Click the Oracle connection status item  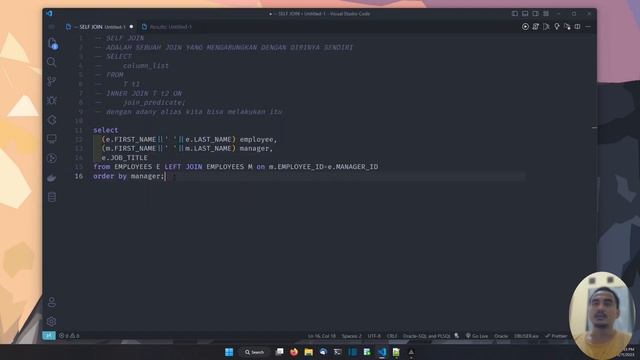point(501,336)
